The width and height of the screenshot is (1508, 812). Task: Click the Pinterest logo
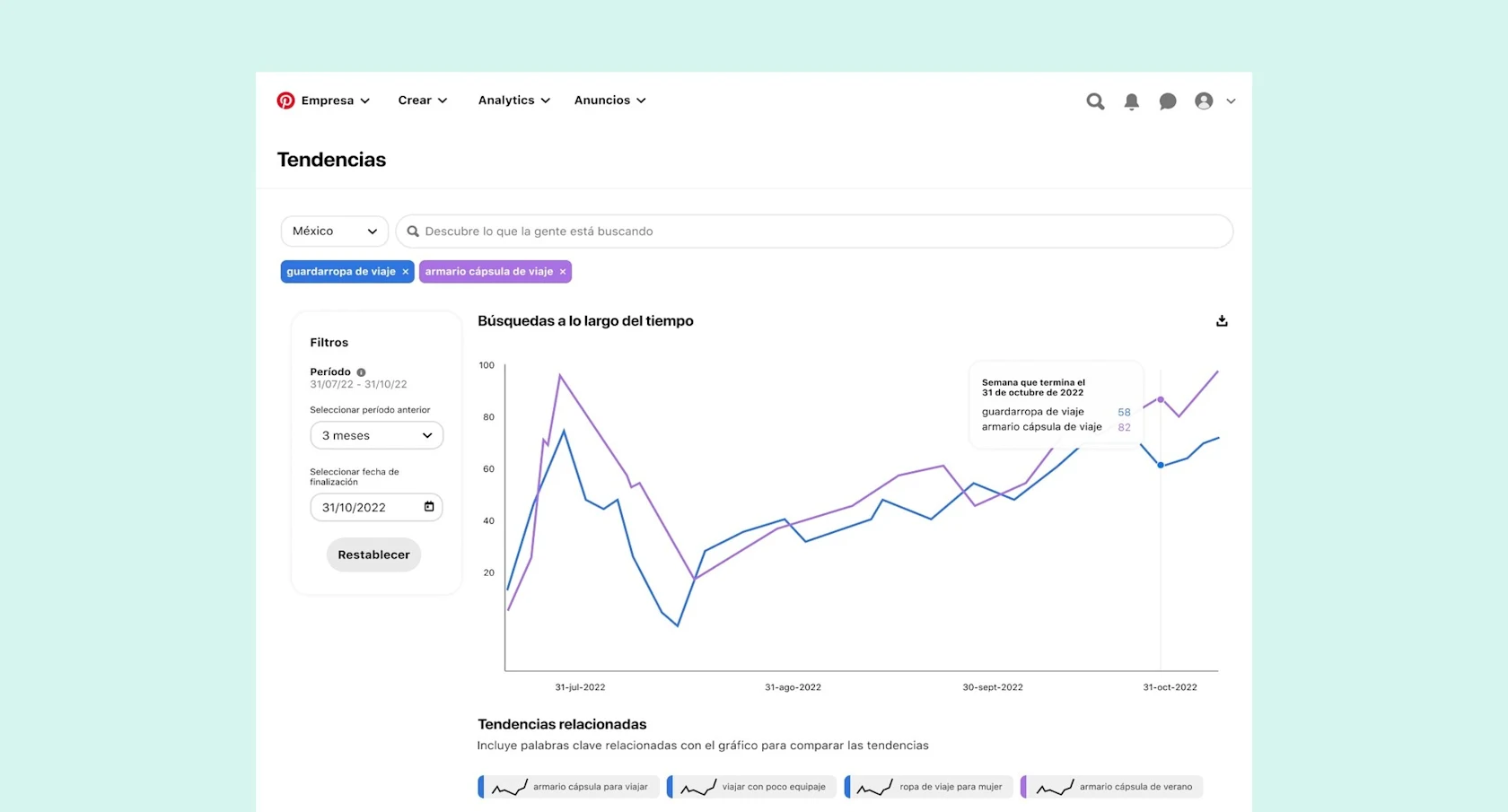click(x=285, y=100)
